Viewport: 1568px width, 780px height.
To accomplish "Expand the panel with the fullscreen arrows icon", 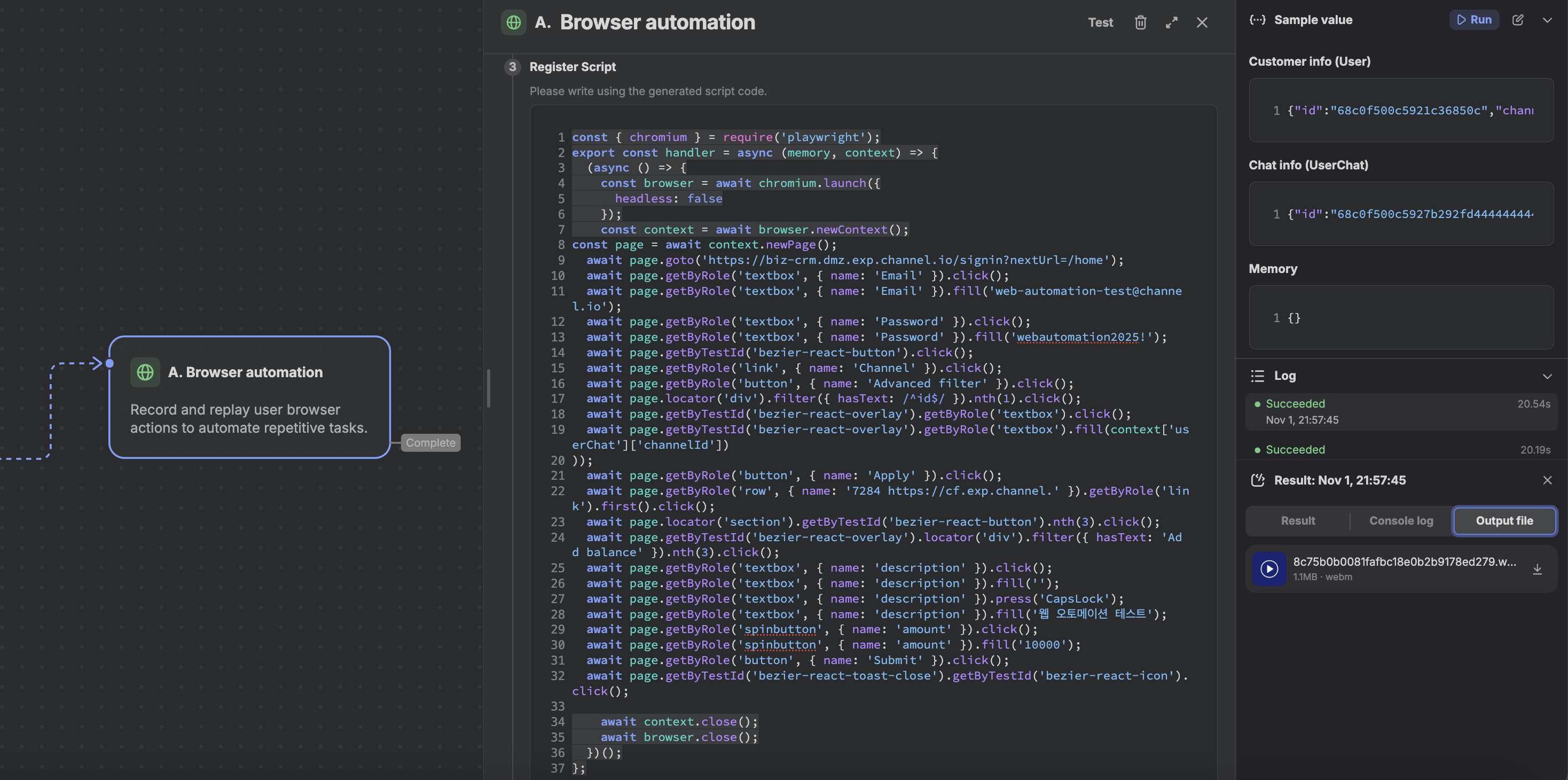I will 1171,22.
